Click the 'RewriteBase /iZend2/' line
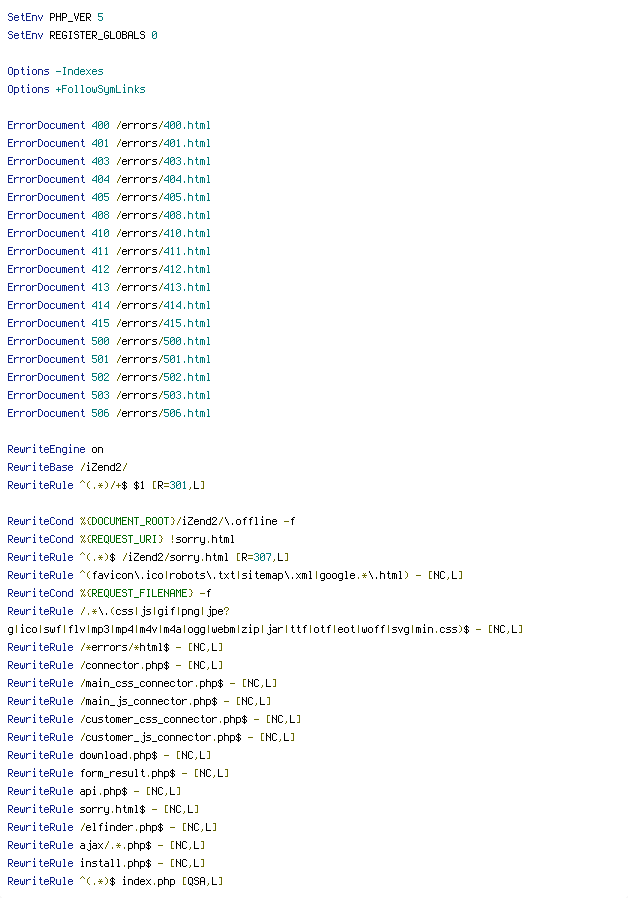Viewport: 628px width, 898px height. tap(68, 467)
